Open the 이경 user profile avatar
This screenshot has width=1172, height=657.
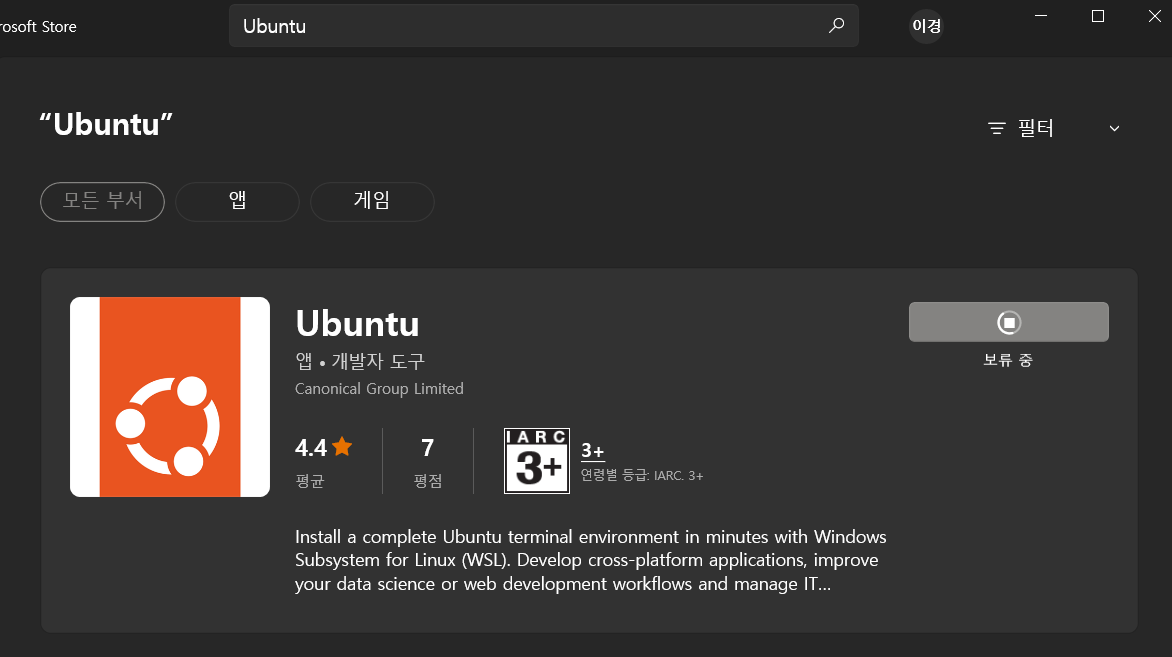pos(926,26)
